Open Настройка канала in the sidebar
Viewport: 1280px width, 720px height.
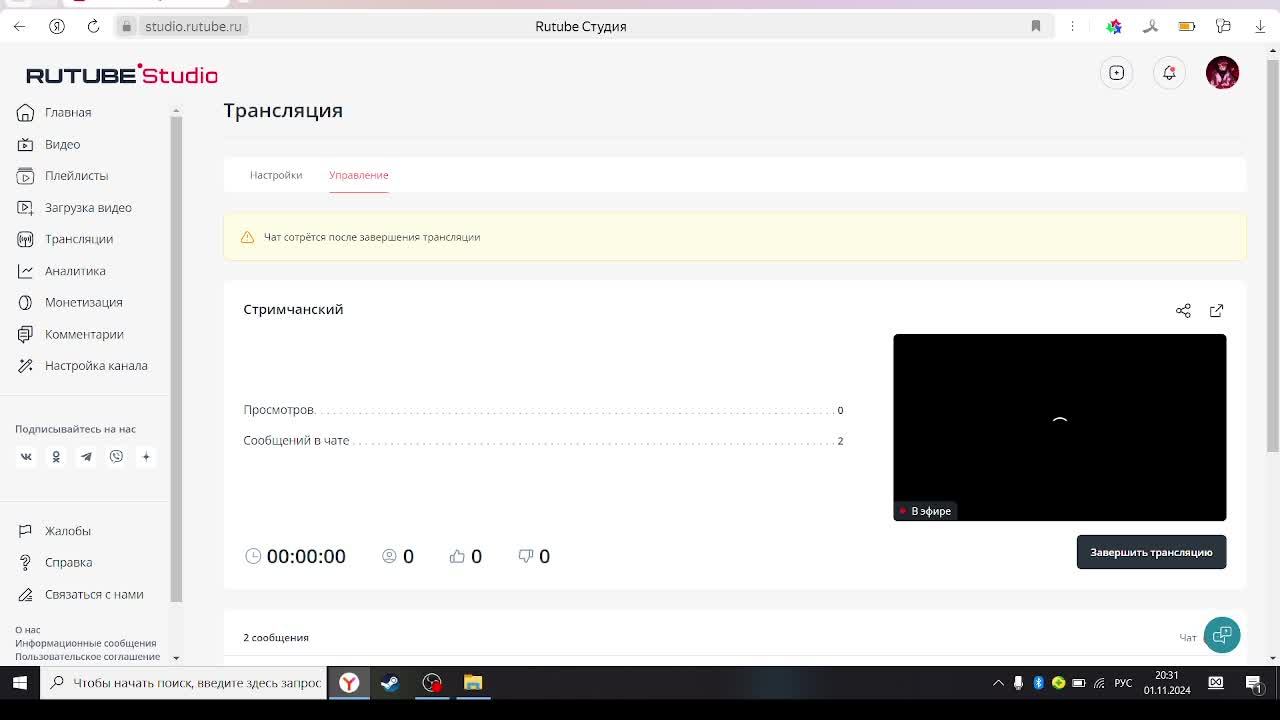point(96,366)
